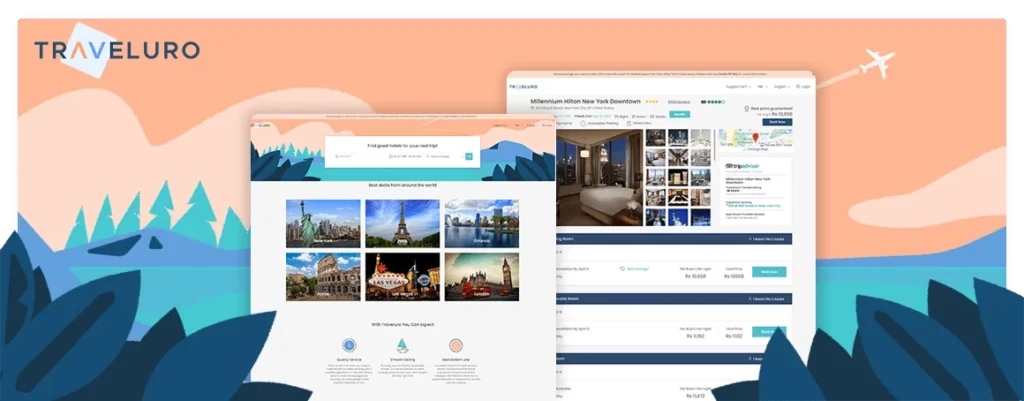Click the Book Now button for the Rs 10,658 room
This screenshot has width=1024, height=401.
click(769, 272)
